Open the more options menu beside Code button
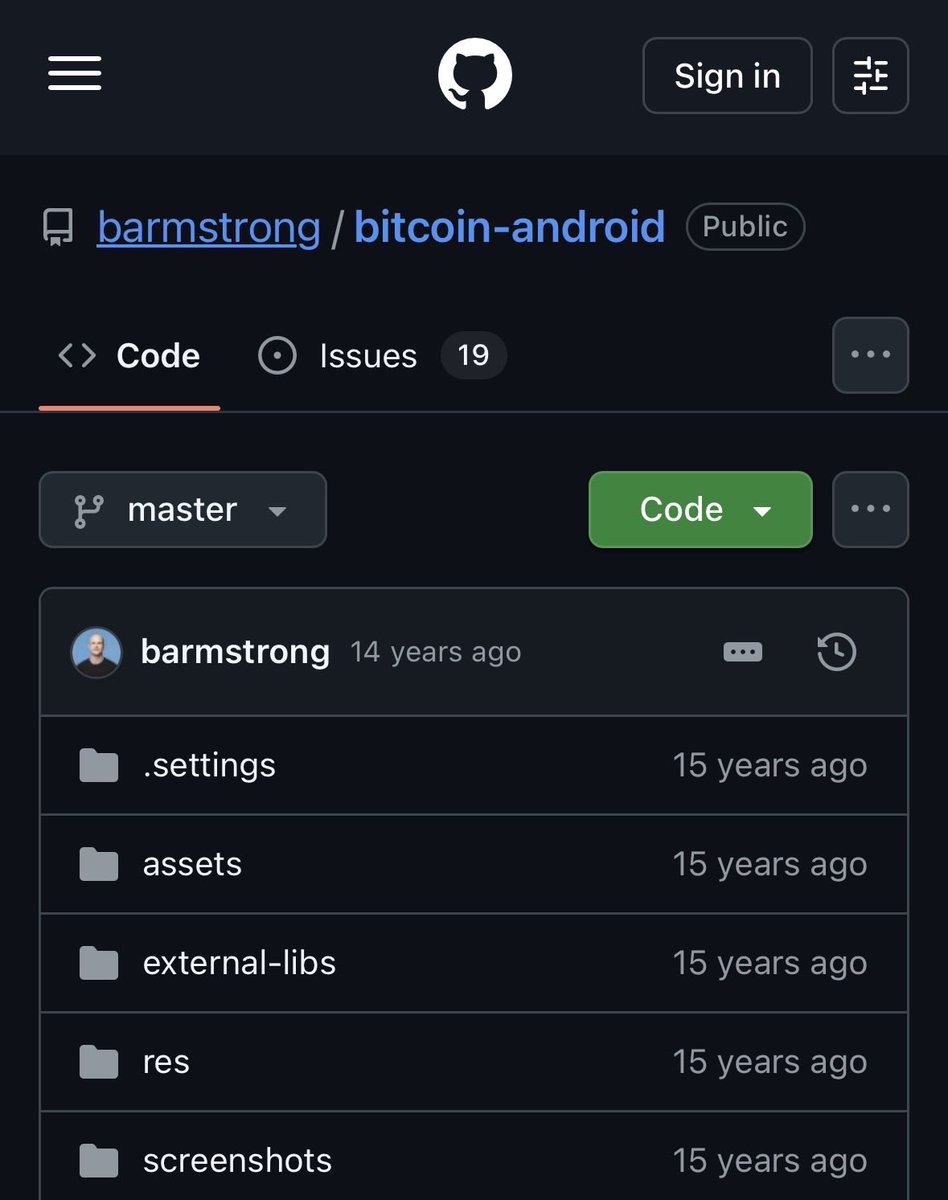The height and width of the screenshot is (1200, 948). 870,510
